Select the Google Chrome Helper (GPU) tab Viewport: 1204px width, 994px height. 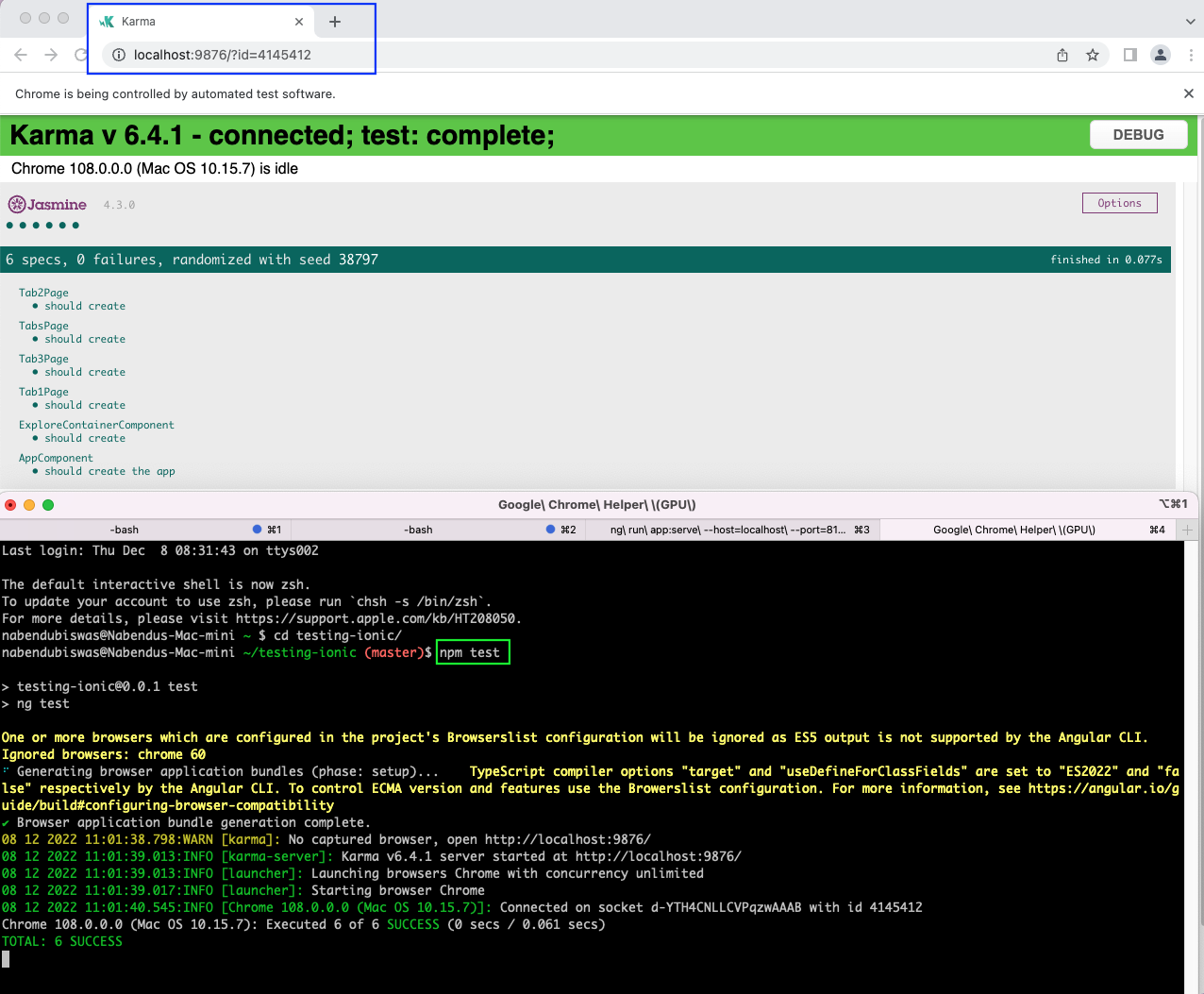coord(1027,530)
